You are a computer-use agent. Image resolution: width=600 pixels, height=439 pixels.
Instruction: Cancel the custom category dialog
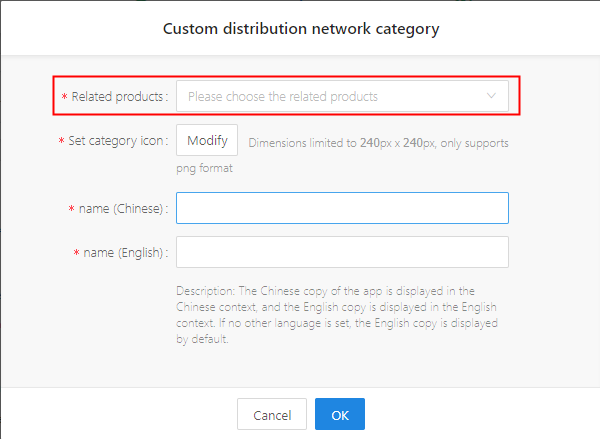tap(272, 415)
